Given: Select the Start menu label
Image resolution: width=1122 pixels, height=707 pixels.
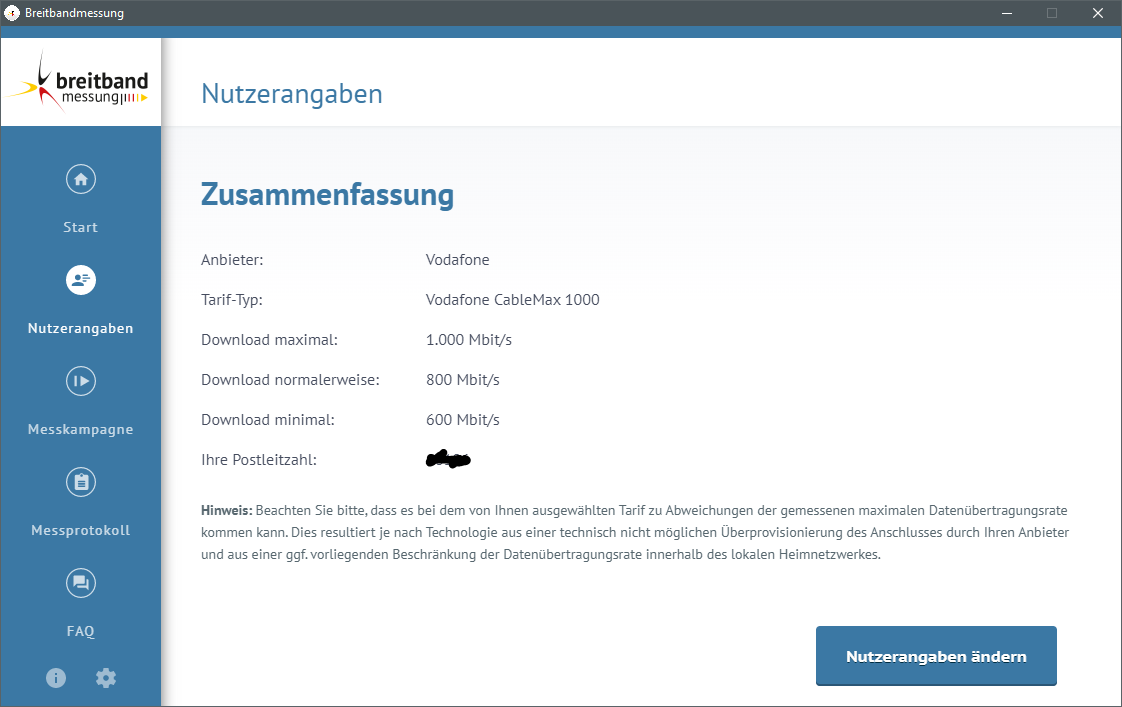Looking at the screenshot, I should coord(80,227).
